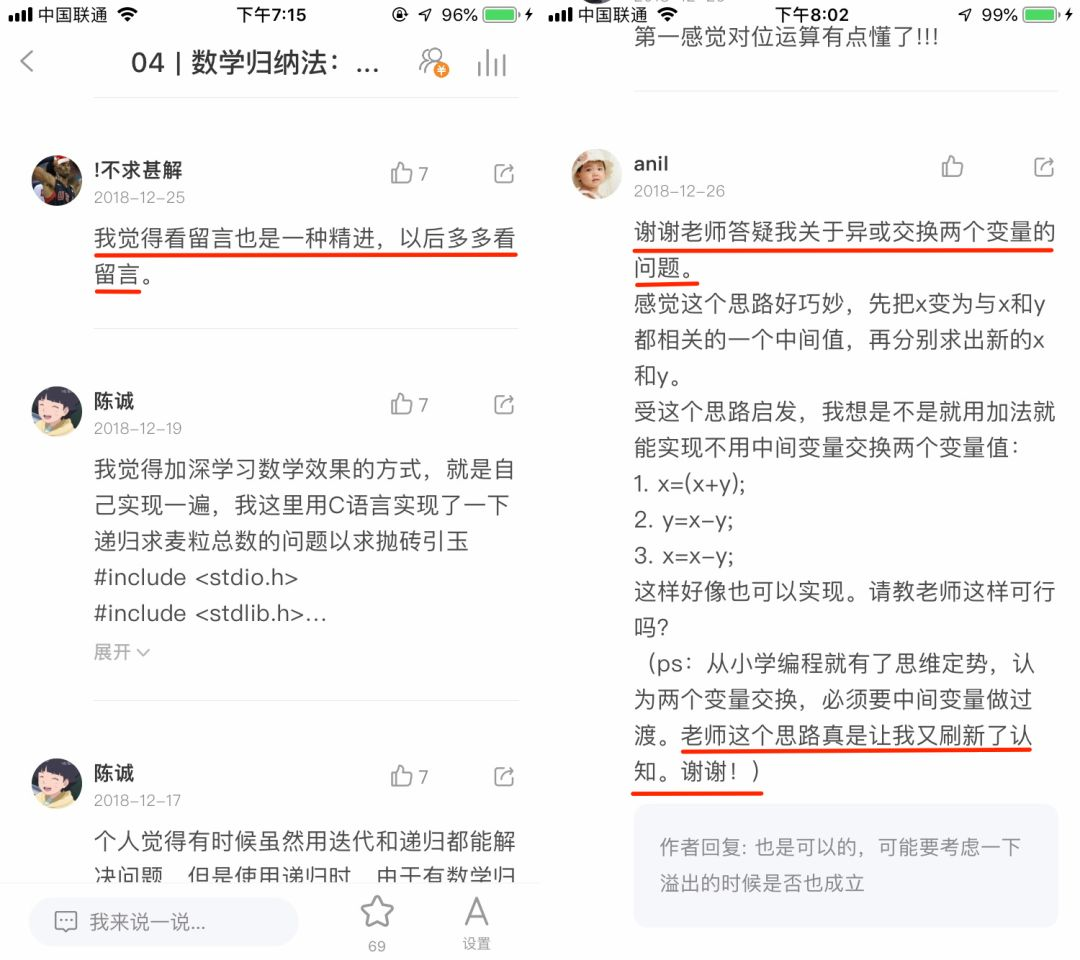The image size is (1080, 960).
Task: Share 陈诚's comment dated 2018-12-17
Action: point(504,776)
